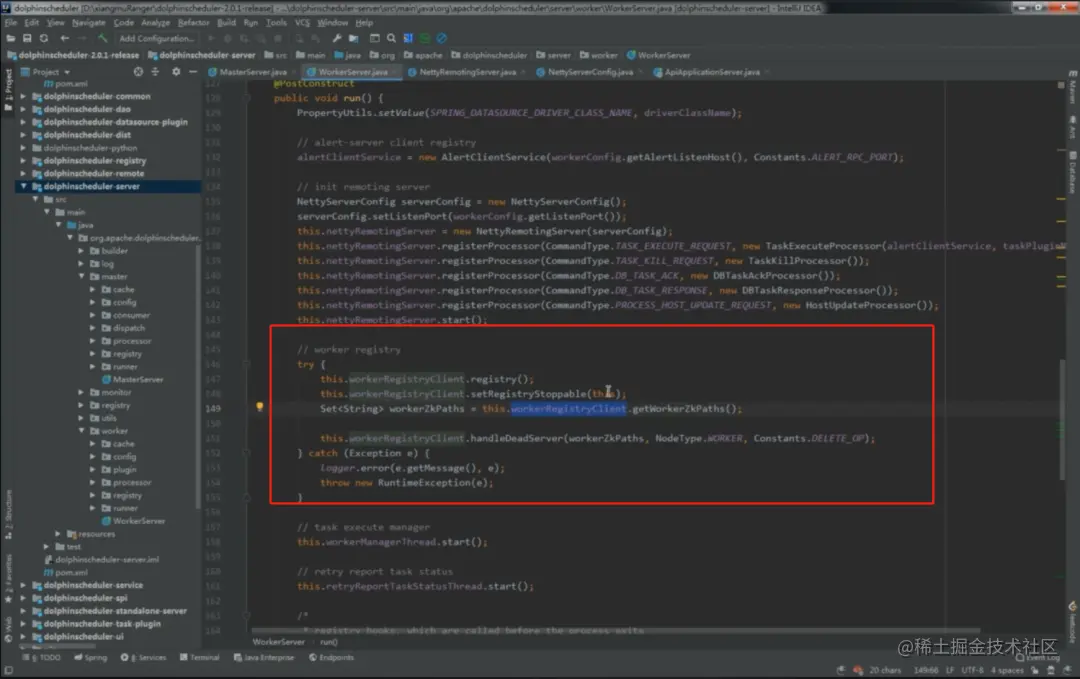Open the VCS menu
Screen dimensions: 1080x679
tap(302, 23)
